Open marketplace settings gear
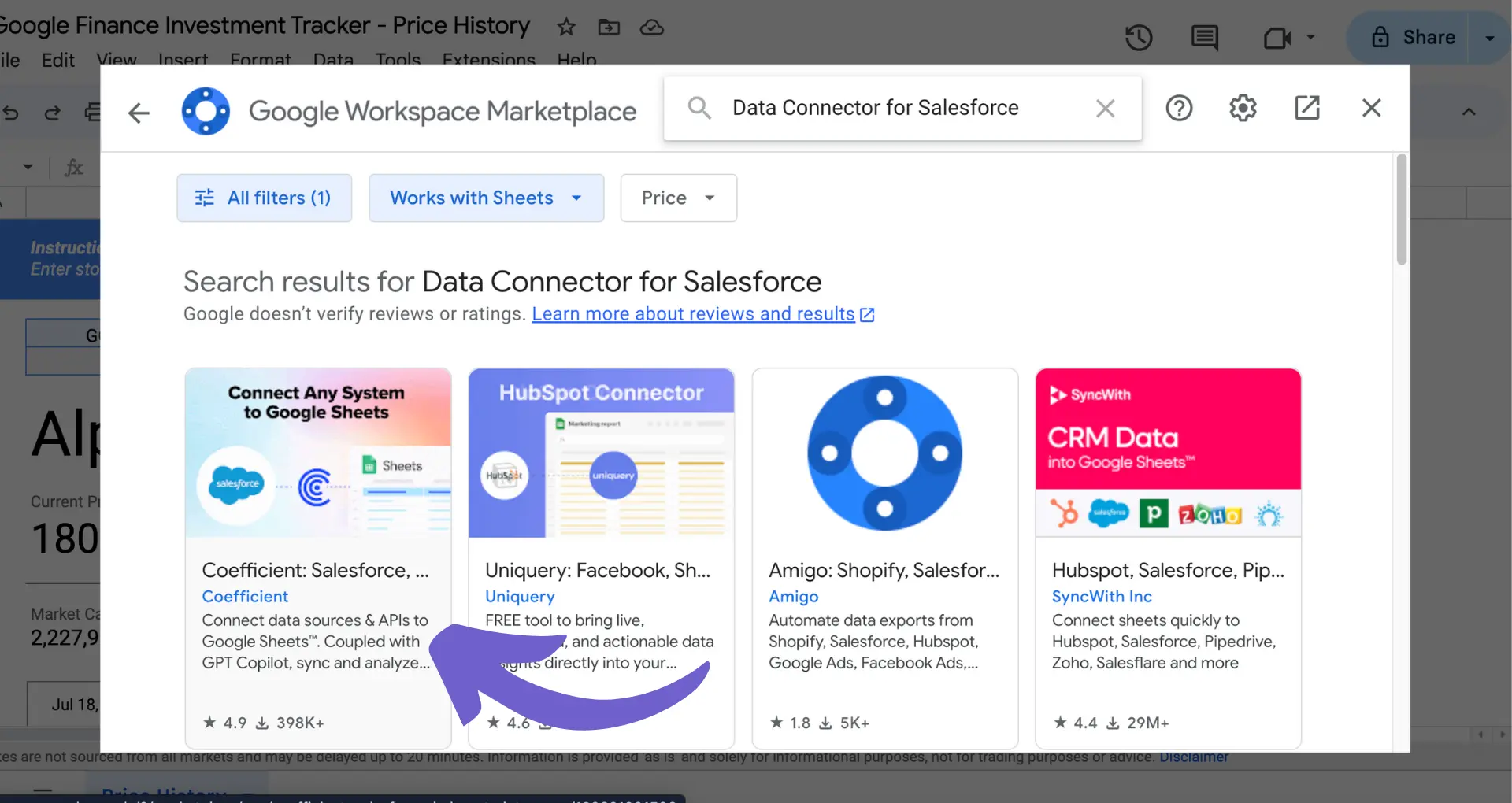1512x803 pixels. [x=1243, y=108]
